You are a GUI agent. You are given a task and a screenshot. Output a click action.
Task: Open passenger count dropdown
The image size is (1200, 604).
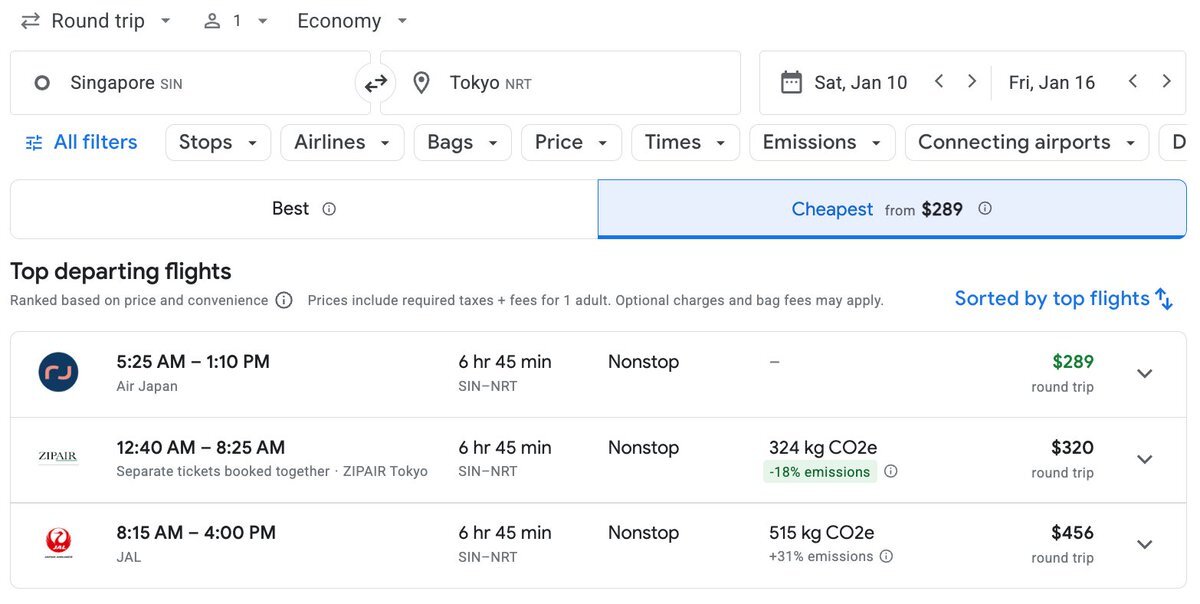point(237,21)
